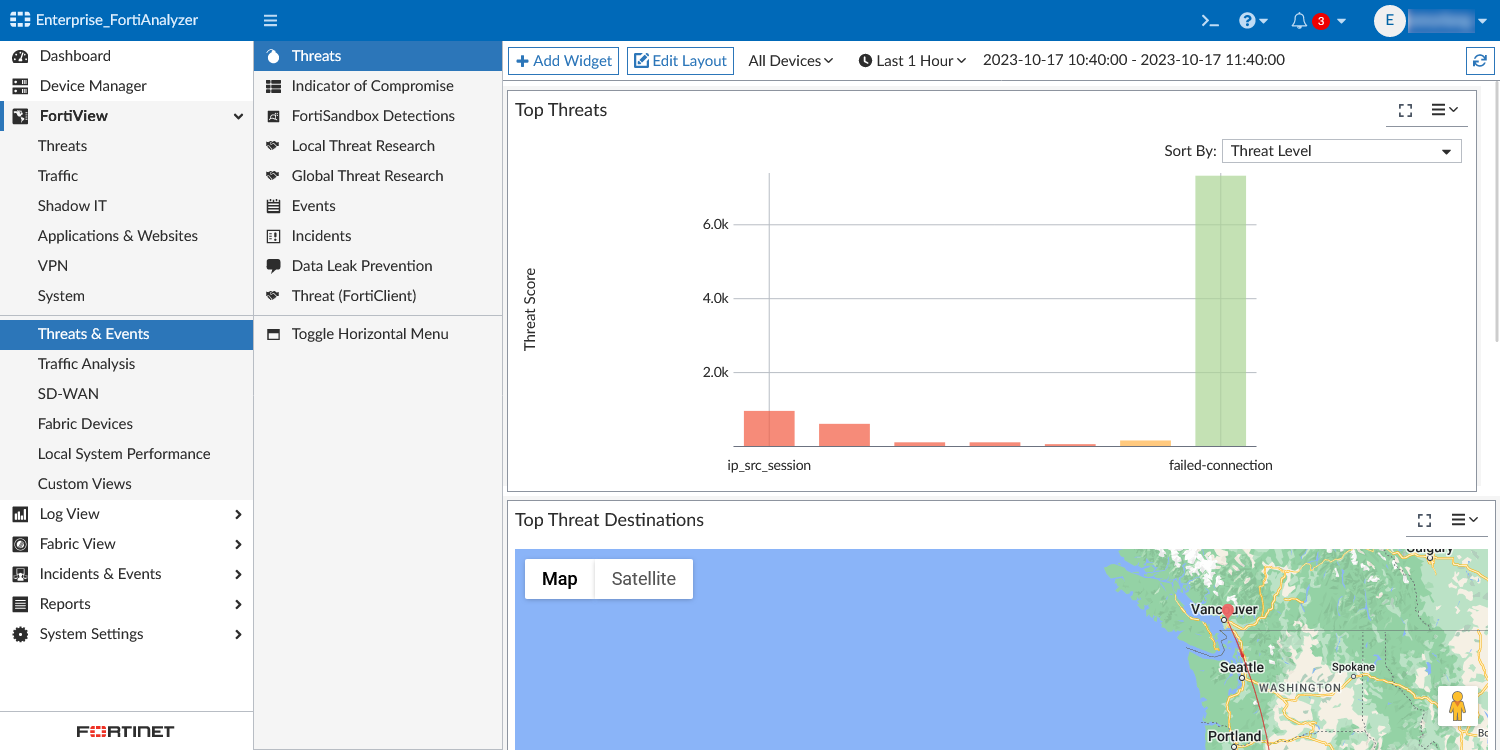Click the Device Manager icon

tap(20, 86)
